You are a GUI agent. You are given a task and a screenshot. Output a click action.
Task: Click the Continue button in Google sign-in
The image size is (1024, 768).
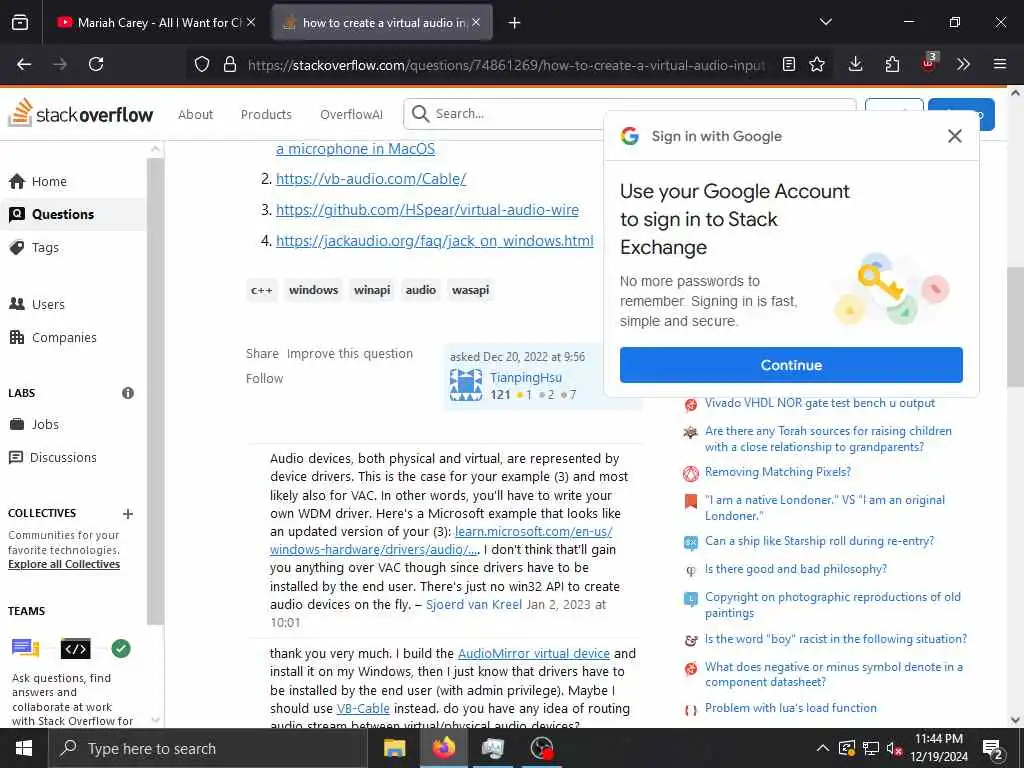[791, 365]
